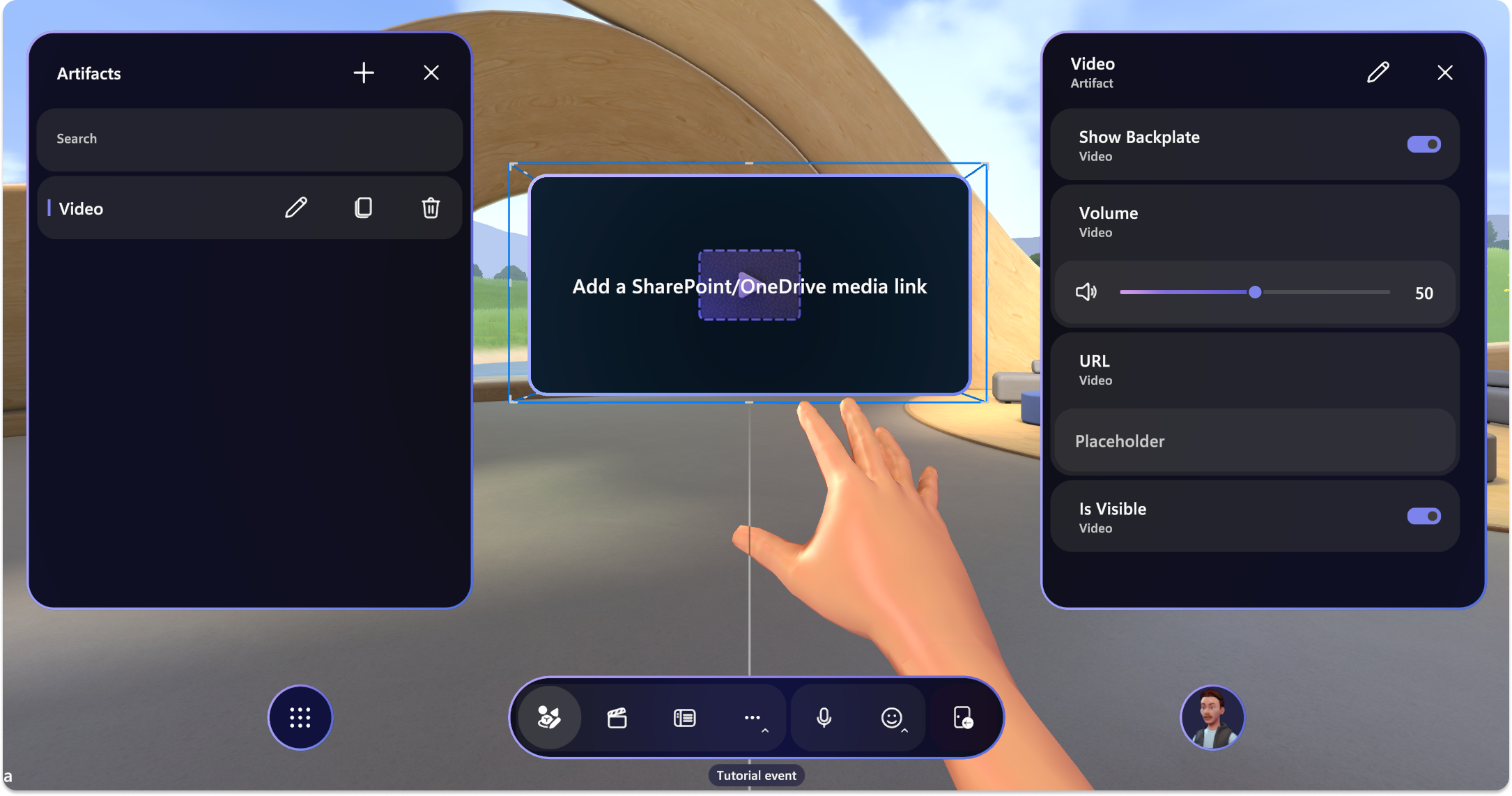1512x796 pixels.
Task: Click the camera video icon in toolbar
Action: coord(619,717)
